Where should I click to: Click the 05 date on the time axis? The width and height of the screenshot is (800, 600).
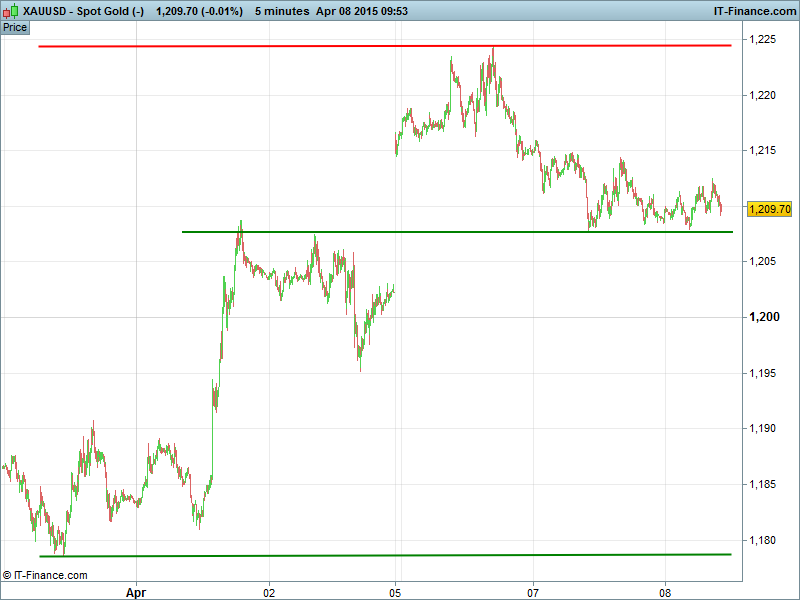point(396,592)
